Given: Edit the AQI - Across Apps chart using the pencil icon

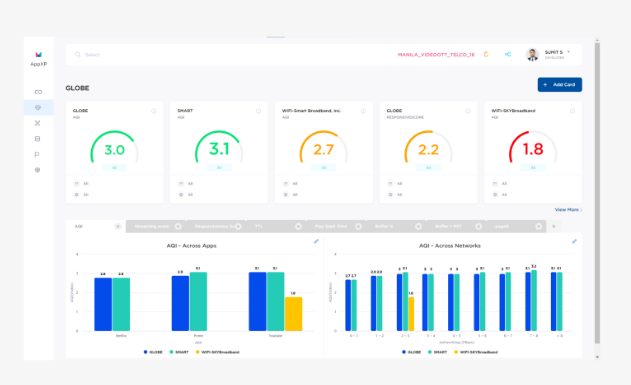Looking at the screenshot, I should click(316, 241).
